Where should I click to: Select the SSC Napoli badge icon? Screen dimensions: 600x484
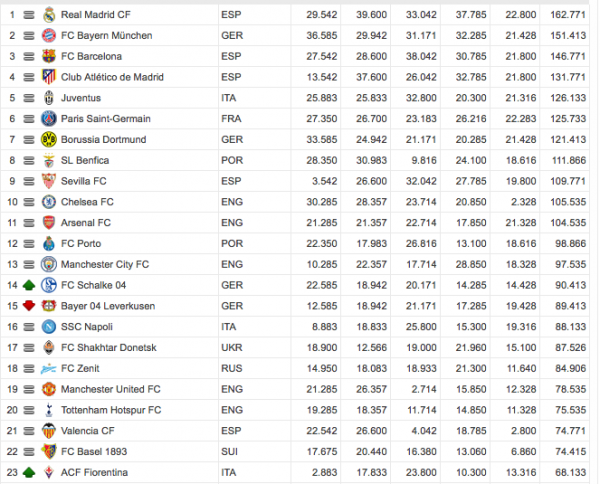48,326
